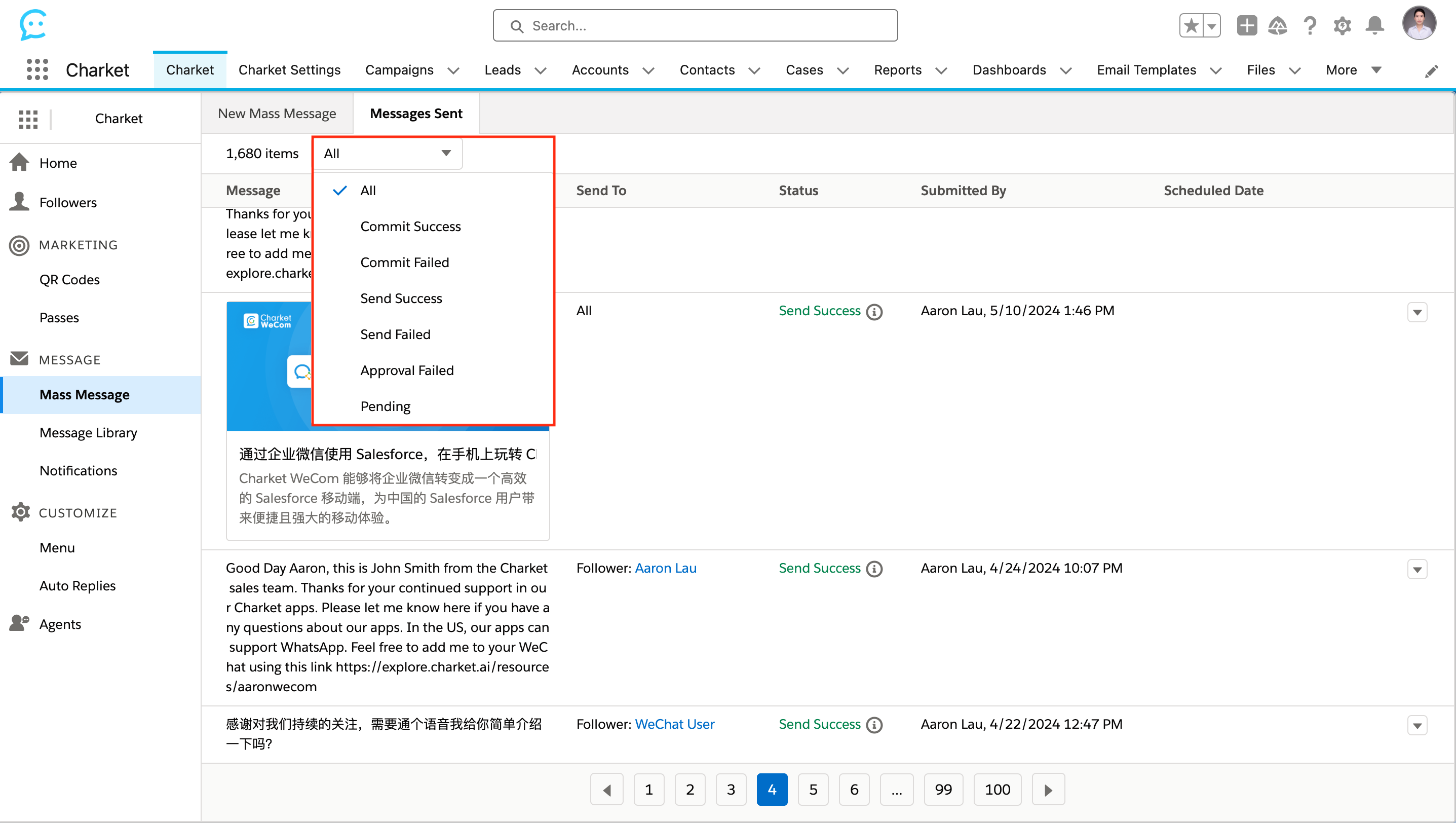Focus the global Search field
The image size is (1456, 823).
(695, 25)
